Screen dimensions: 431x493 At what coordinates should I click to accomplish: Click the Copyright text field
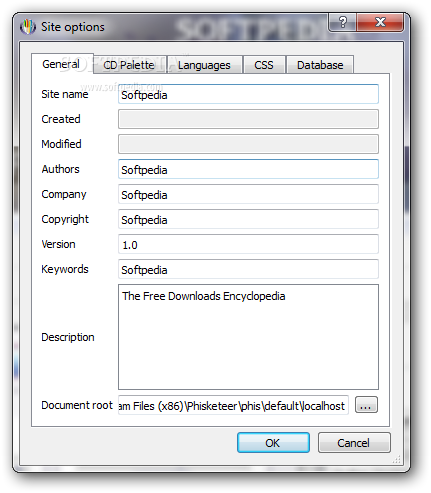click(248, 219)
